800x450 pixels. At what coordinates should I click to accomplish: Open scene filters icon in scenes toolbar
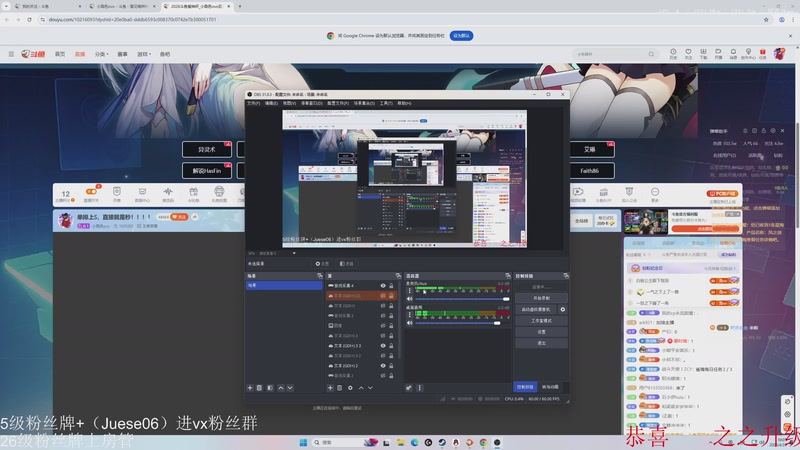click(x=270, y=388)
